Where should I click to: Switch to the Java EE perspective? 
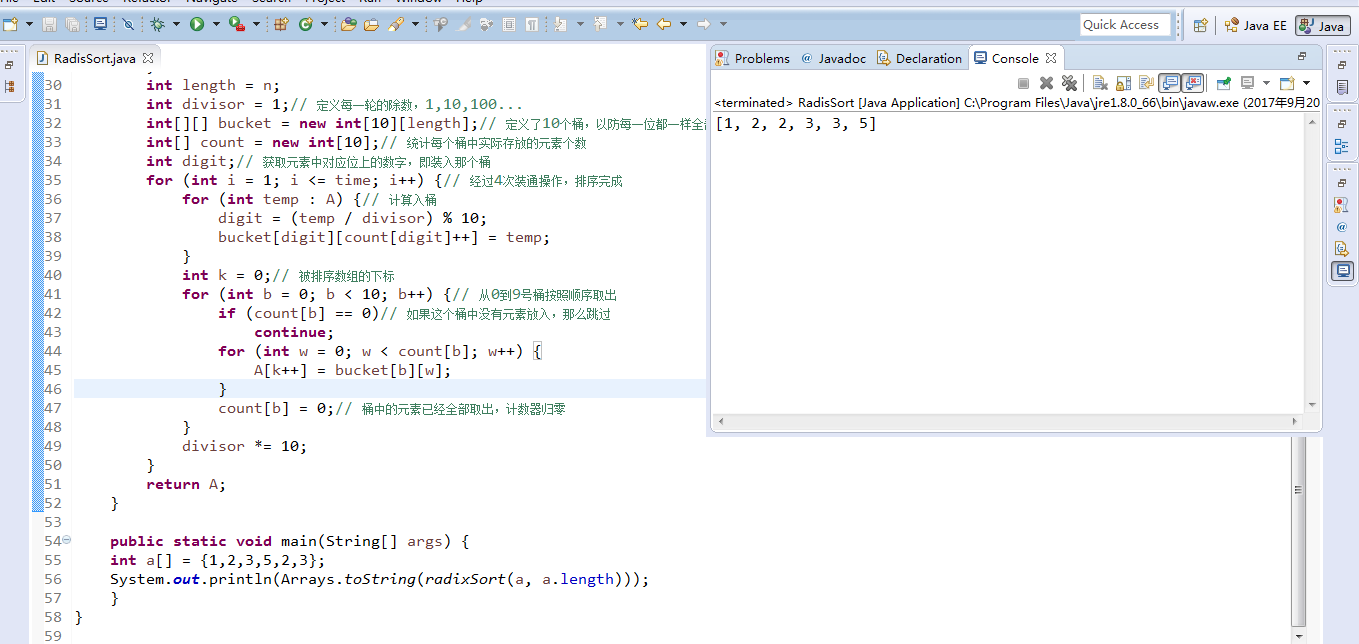[1256, 25]
